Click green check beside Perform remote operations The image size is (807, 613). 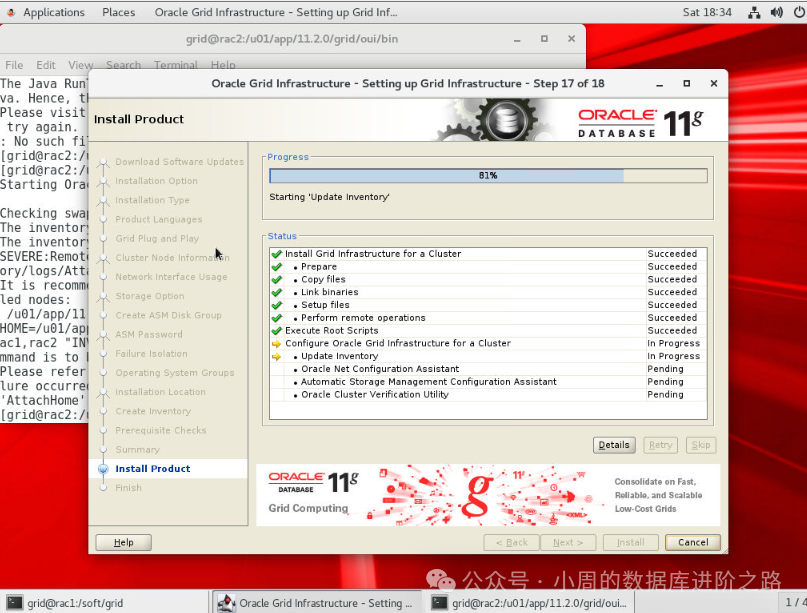[x=276, y=318]
